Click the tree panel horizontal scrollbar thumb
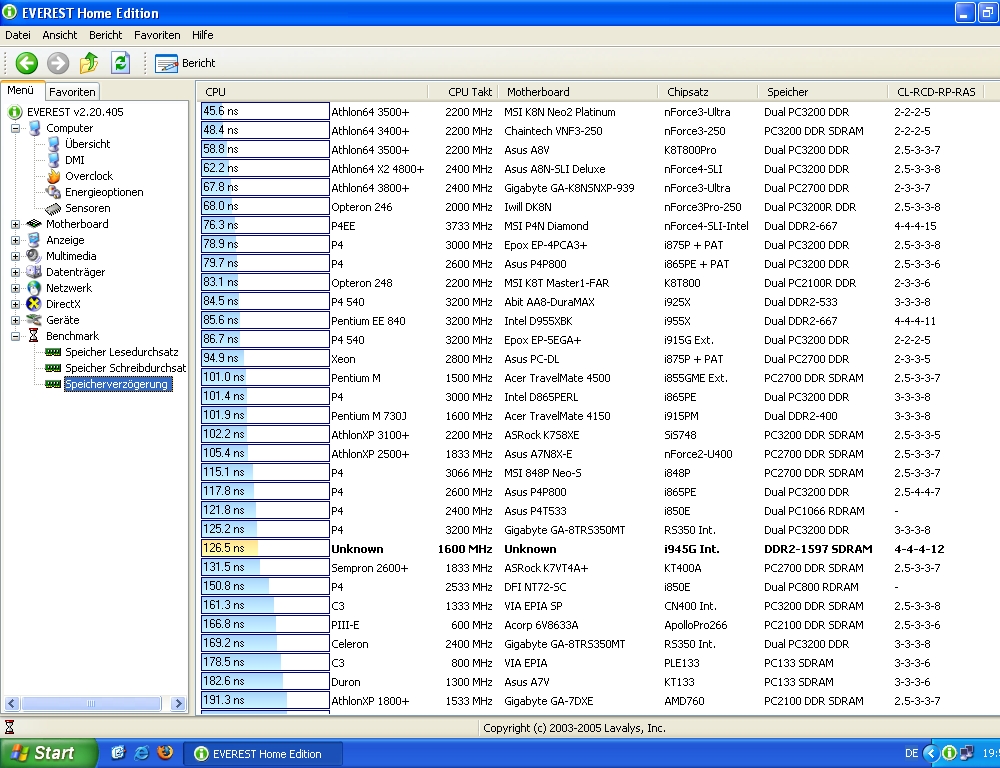The image size is (1000, 768). [x=91, y=704]
